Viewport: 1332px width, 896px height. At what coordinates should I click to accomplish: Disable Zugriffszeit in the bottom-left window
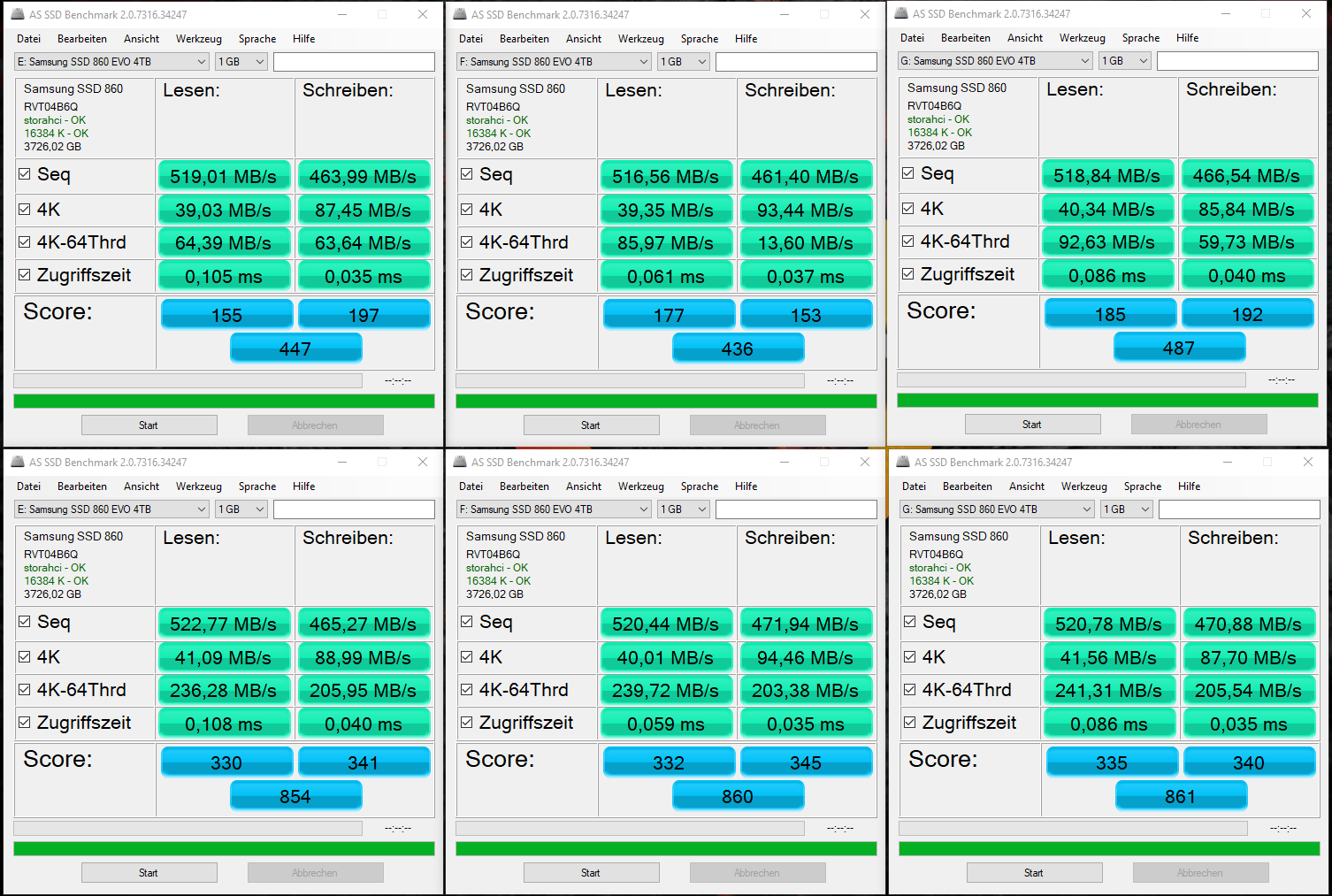[24, 723]
